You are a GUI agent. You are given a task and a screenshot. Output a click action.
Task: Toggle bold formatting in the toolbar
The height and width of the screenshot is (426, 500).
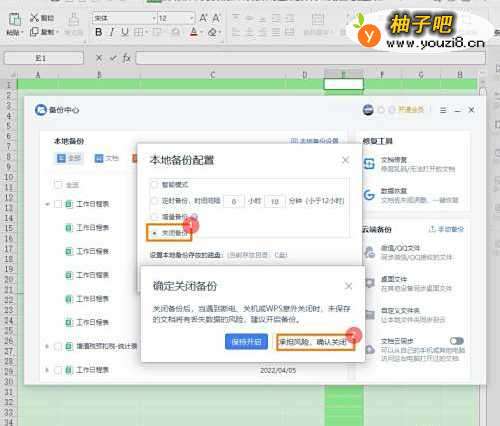(98, 32)
